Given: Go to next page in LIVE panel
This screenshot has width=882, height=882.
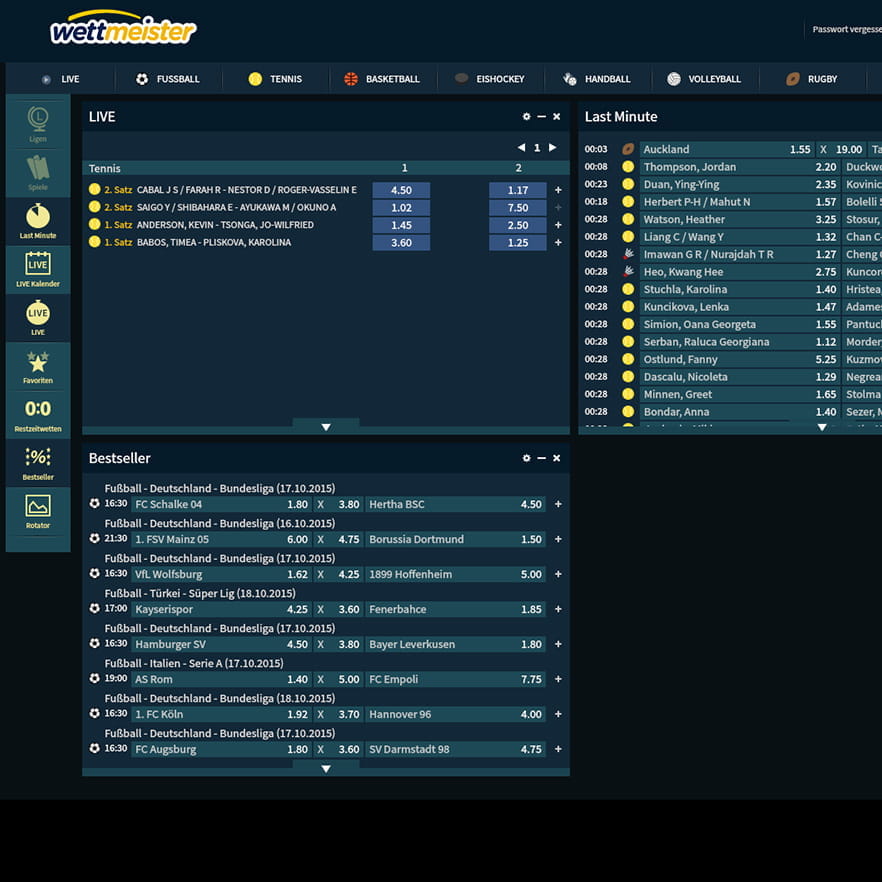Looking at the screenshot, I should (x=552, y=148).
